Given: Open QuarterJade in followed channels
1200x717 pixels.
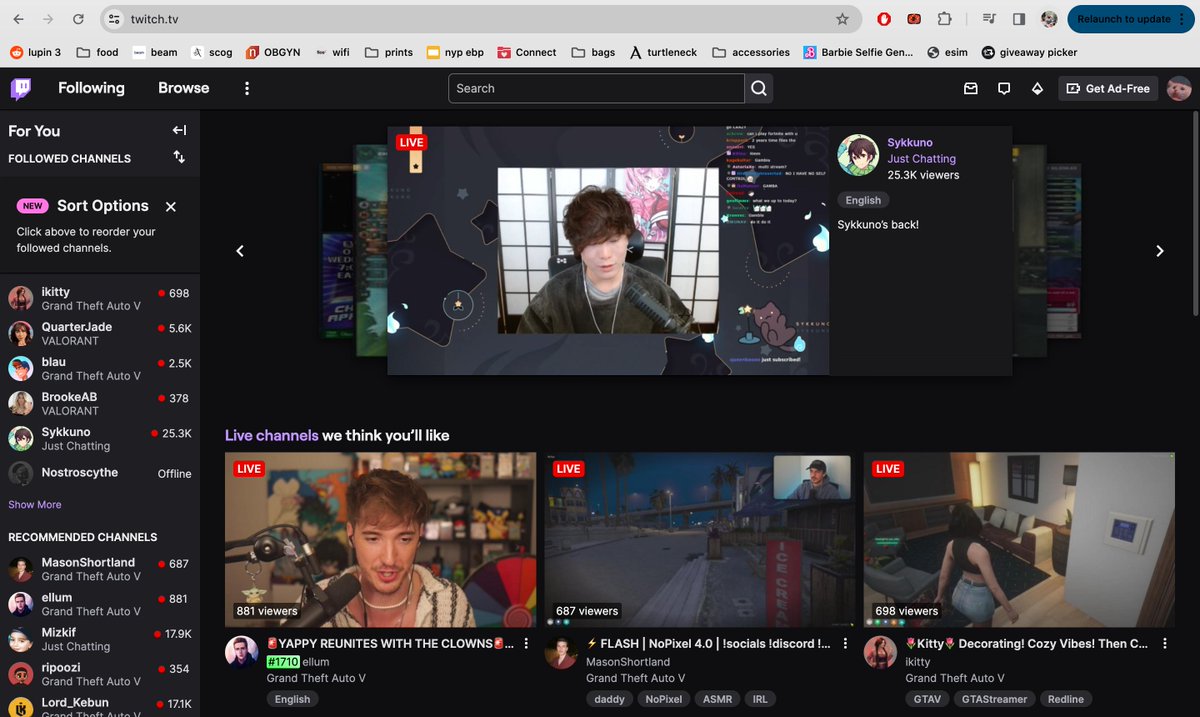Looking at the screenshot, I should [x=100, y=334].
